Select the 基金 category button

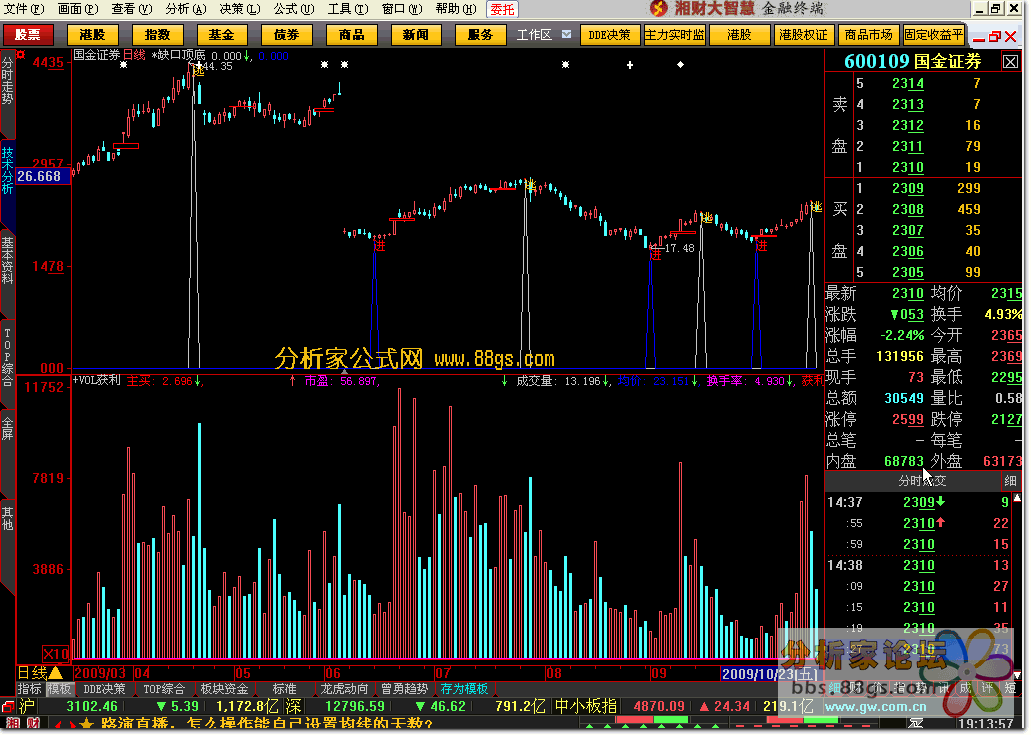(222, 34)
